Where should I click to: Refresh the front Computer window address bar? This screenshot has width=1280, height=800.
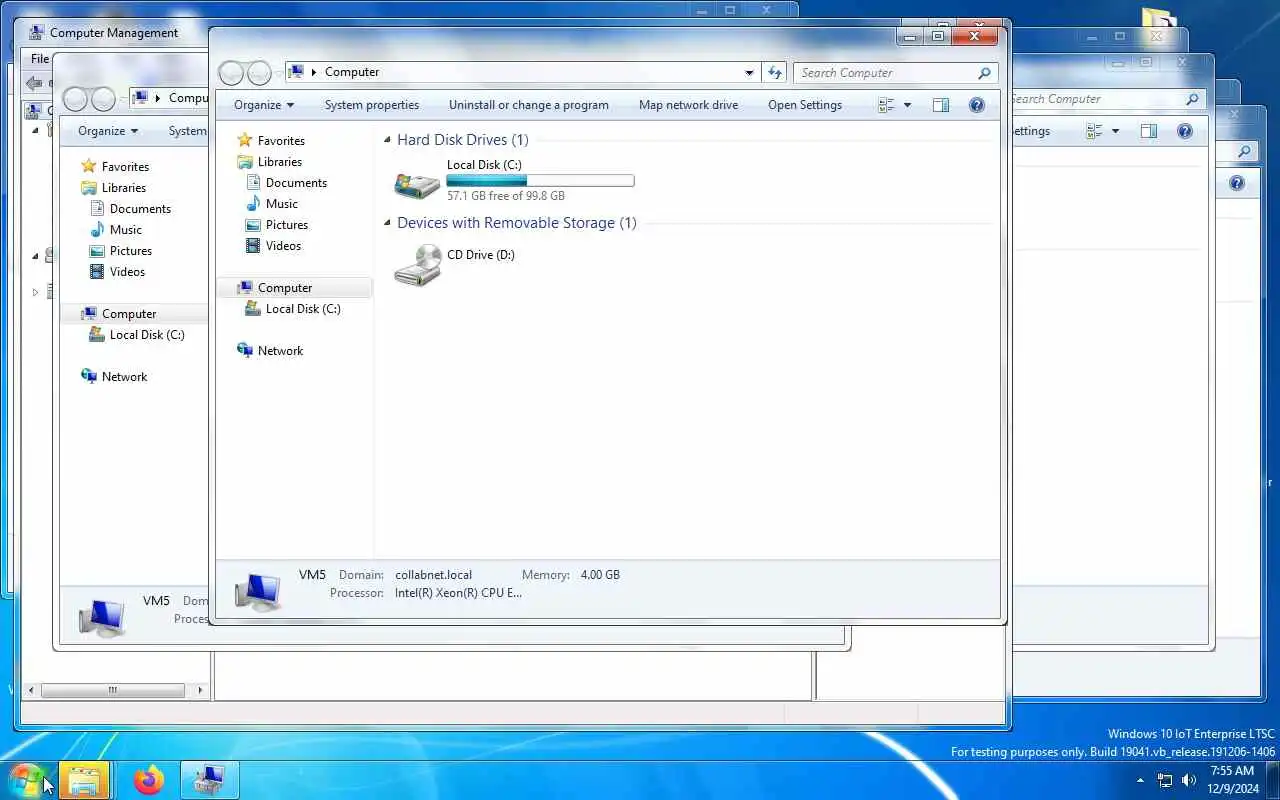coord(774,72)
